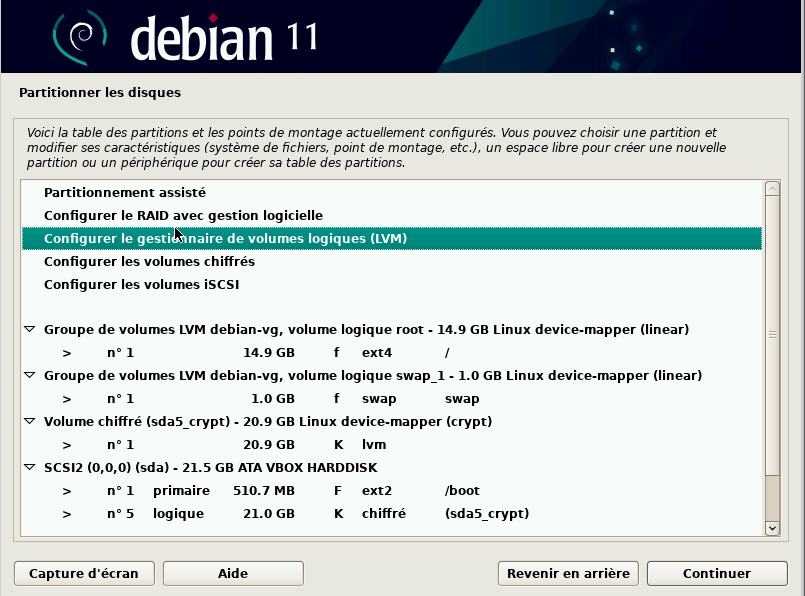Take a screenshot with Capture d'écran
805x596 pixels.
coord(84,573)
